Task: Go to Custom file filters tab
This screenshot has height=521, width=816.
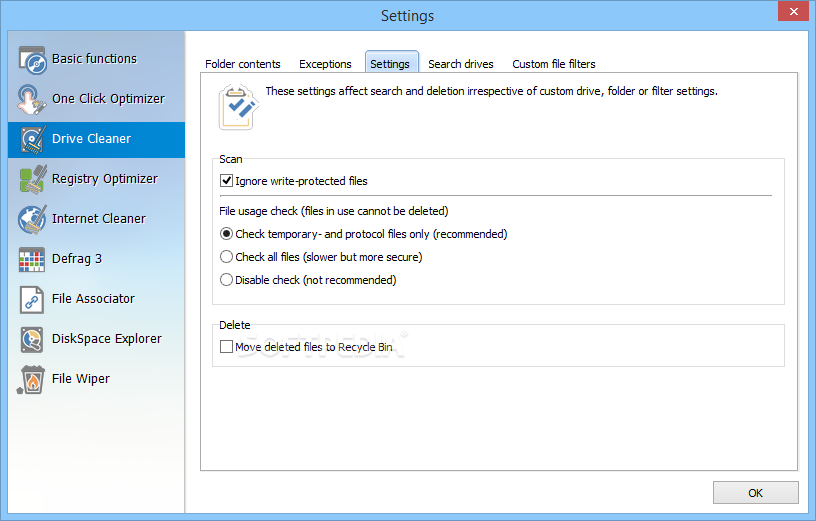Action: (554, 64)
